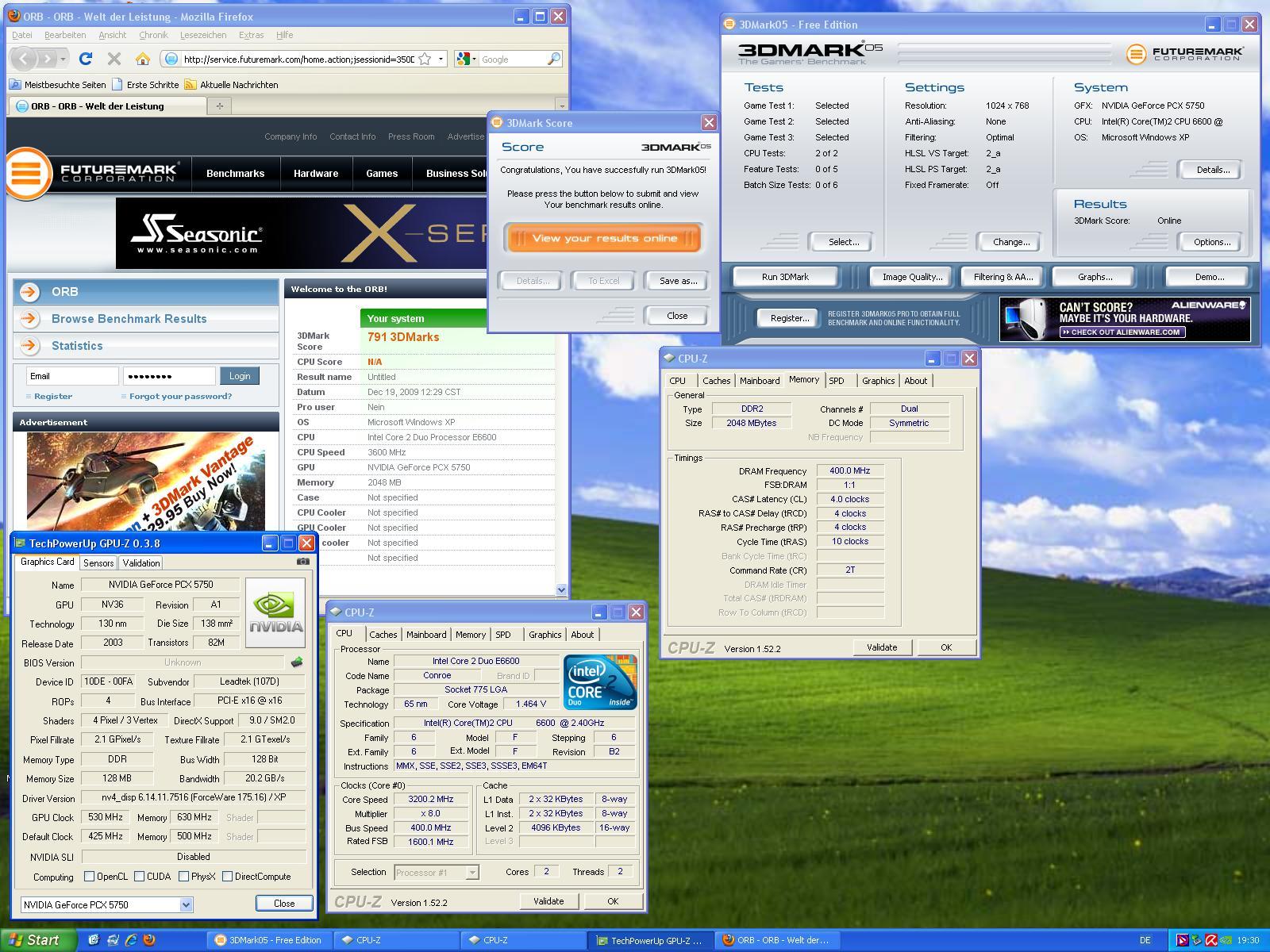1270x952 pixels.
Task: Click Forgot your password link
Action: click(x=181, y=396)
